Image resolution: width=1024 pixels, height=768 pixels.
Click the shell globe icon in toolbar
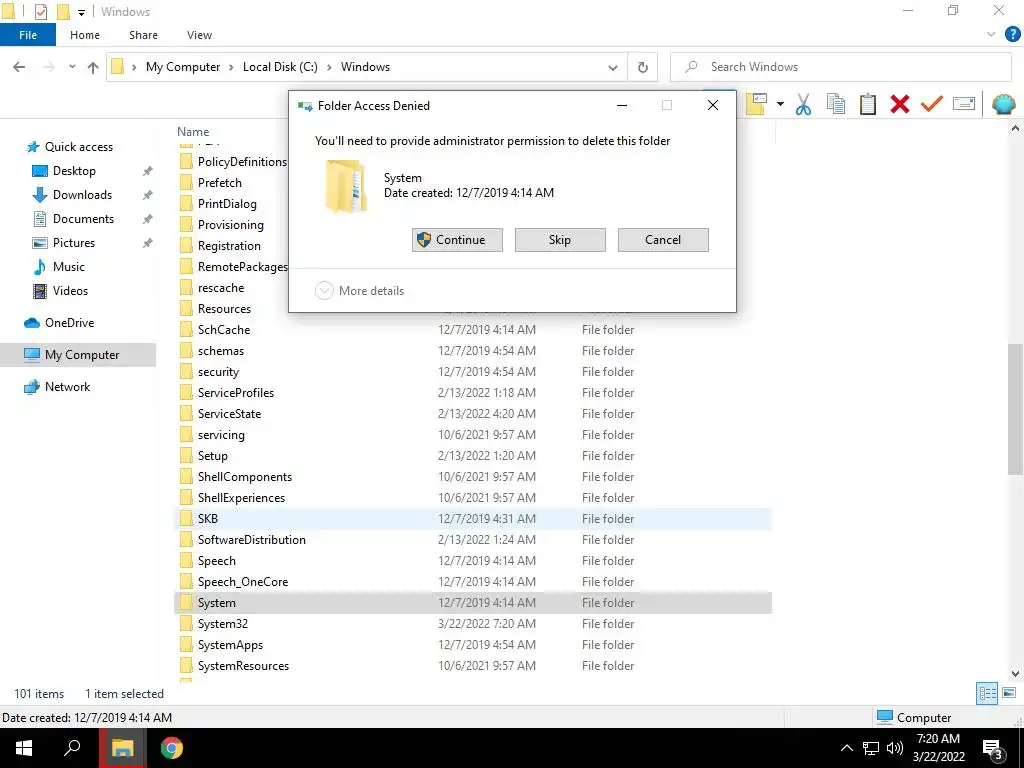click(1003, 104)
